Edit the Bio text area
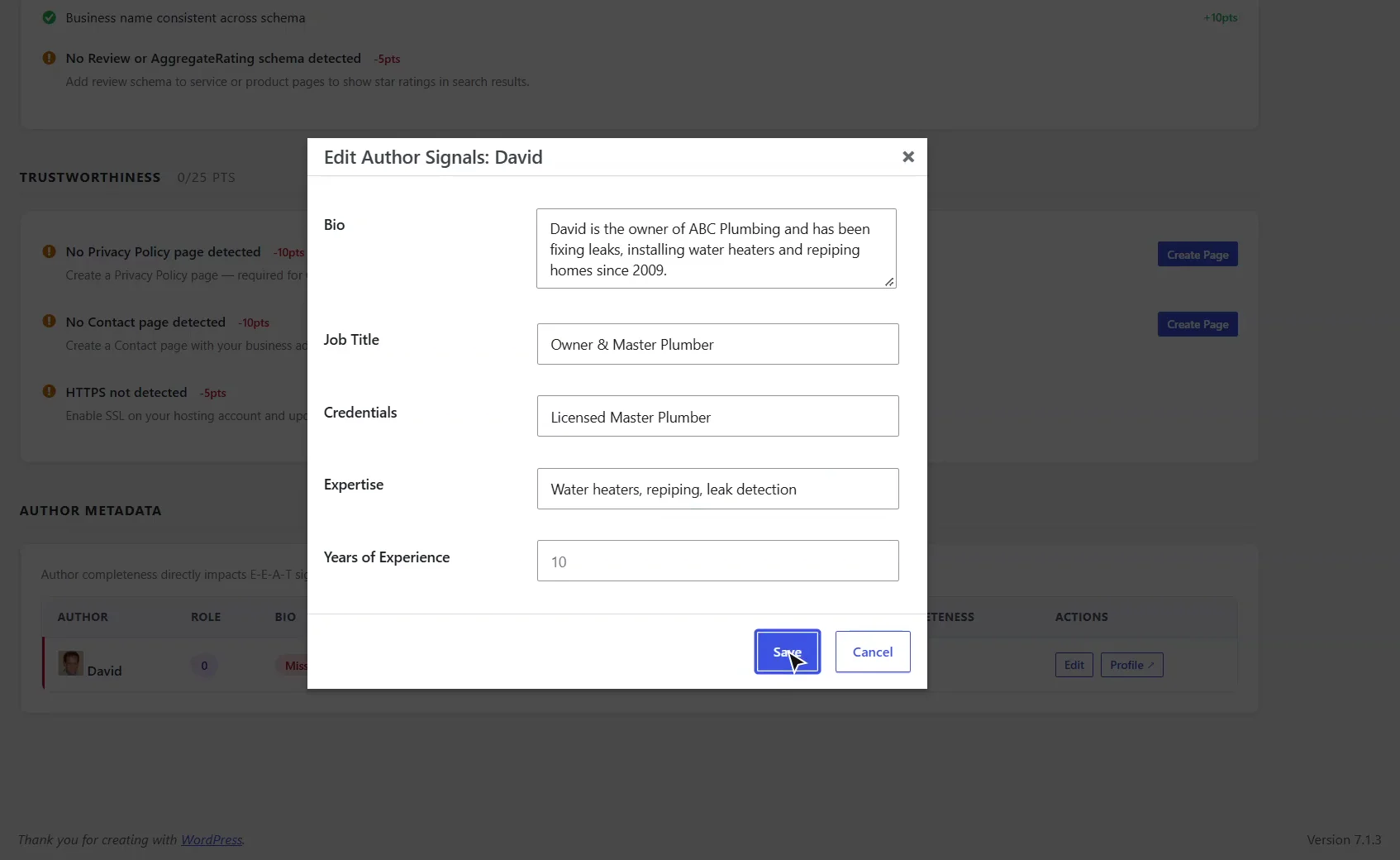Image resolution: width=1400 pixels, height=860 pixels. coord(717,249)
